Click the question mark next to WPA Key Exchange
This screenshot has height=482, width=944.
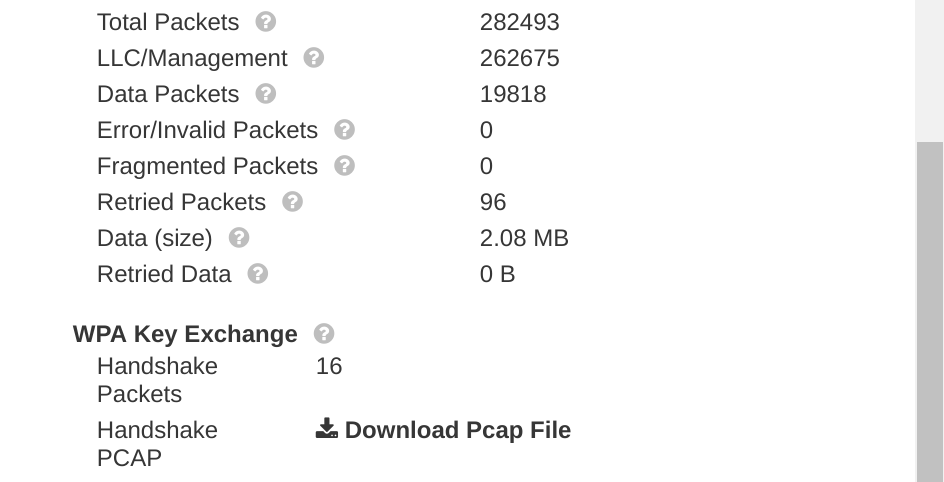coord(324,333)
